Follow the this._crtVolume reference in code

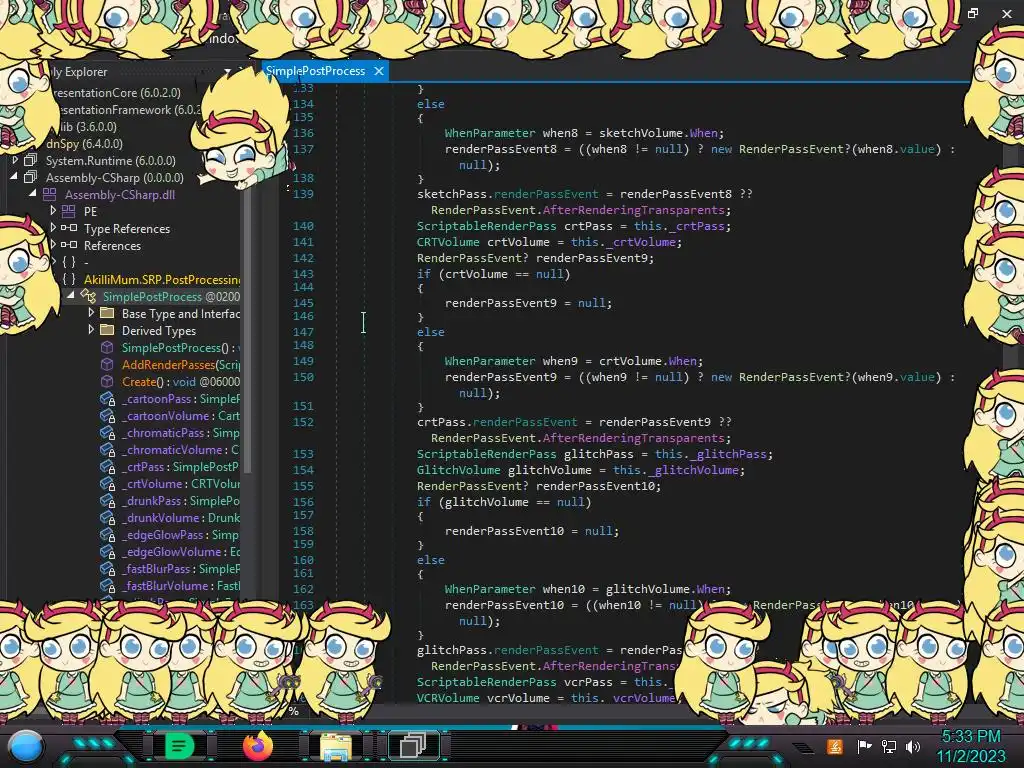click(x=626, y=242)
